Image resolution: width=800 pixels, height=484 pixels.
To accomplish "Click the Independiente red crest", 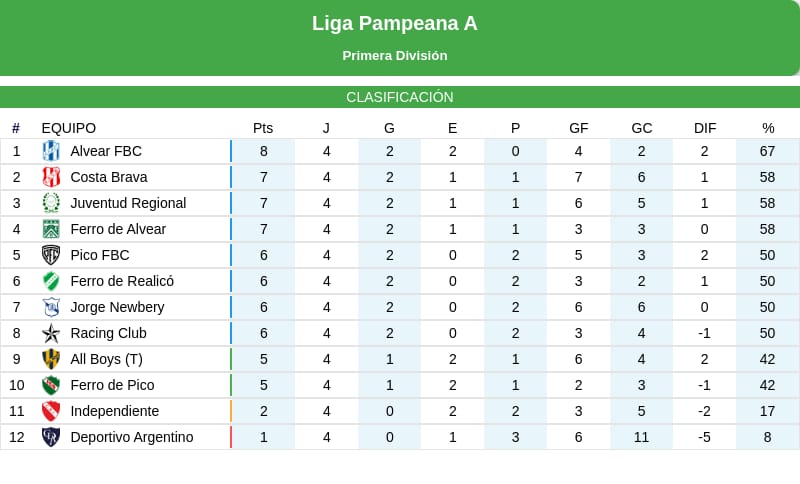I will click(x=51, y=411).
